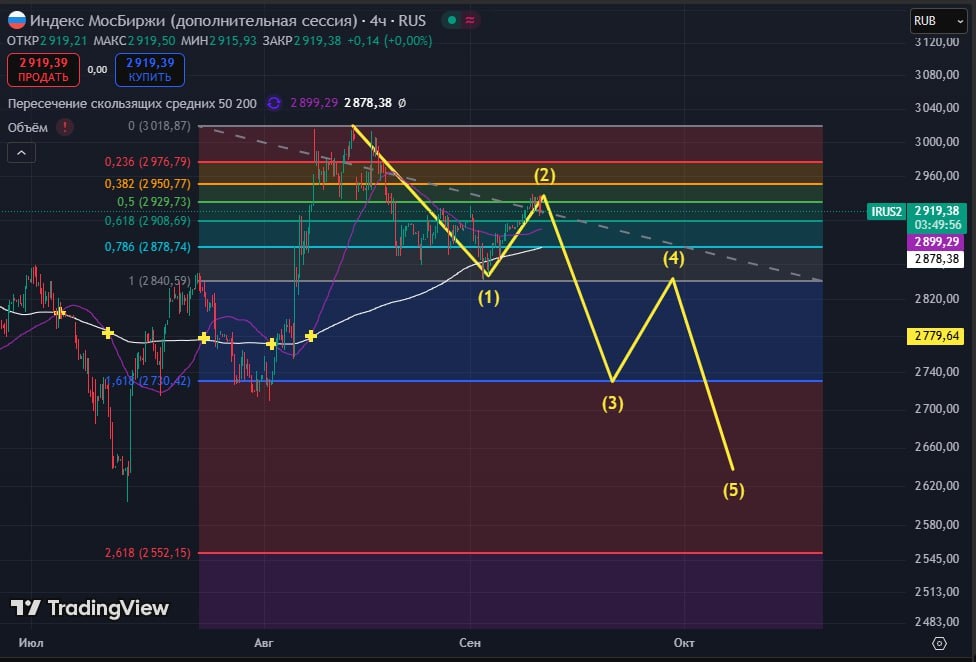Click the spread value 0,00 between buttons
Viewport: 976px width, 662px height.
pos(97,70)
